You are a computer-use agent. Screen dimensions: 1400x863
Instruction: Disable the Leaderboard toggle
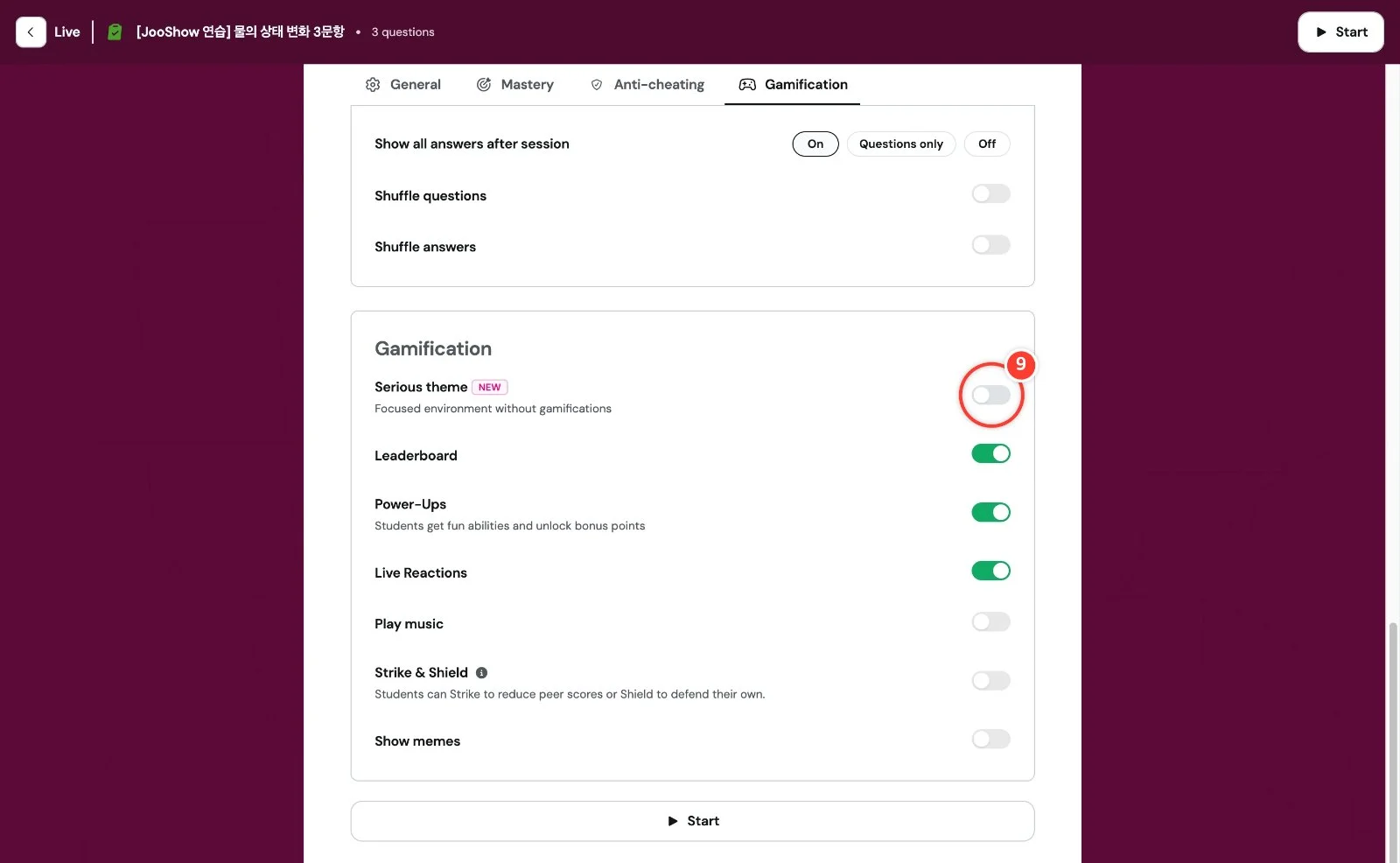tap(990, 453)
